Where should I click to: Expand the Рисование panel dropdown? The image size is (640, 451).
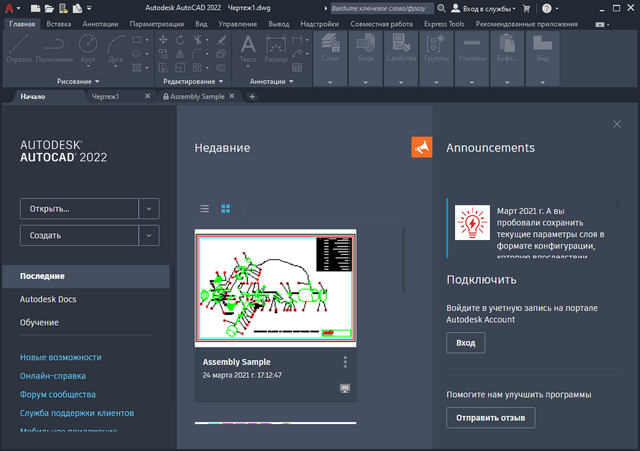pos(98,81)
